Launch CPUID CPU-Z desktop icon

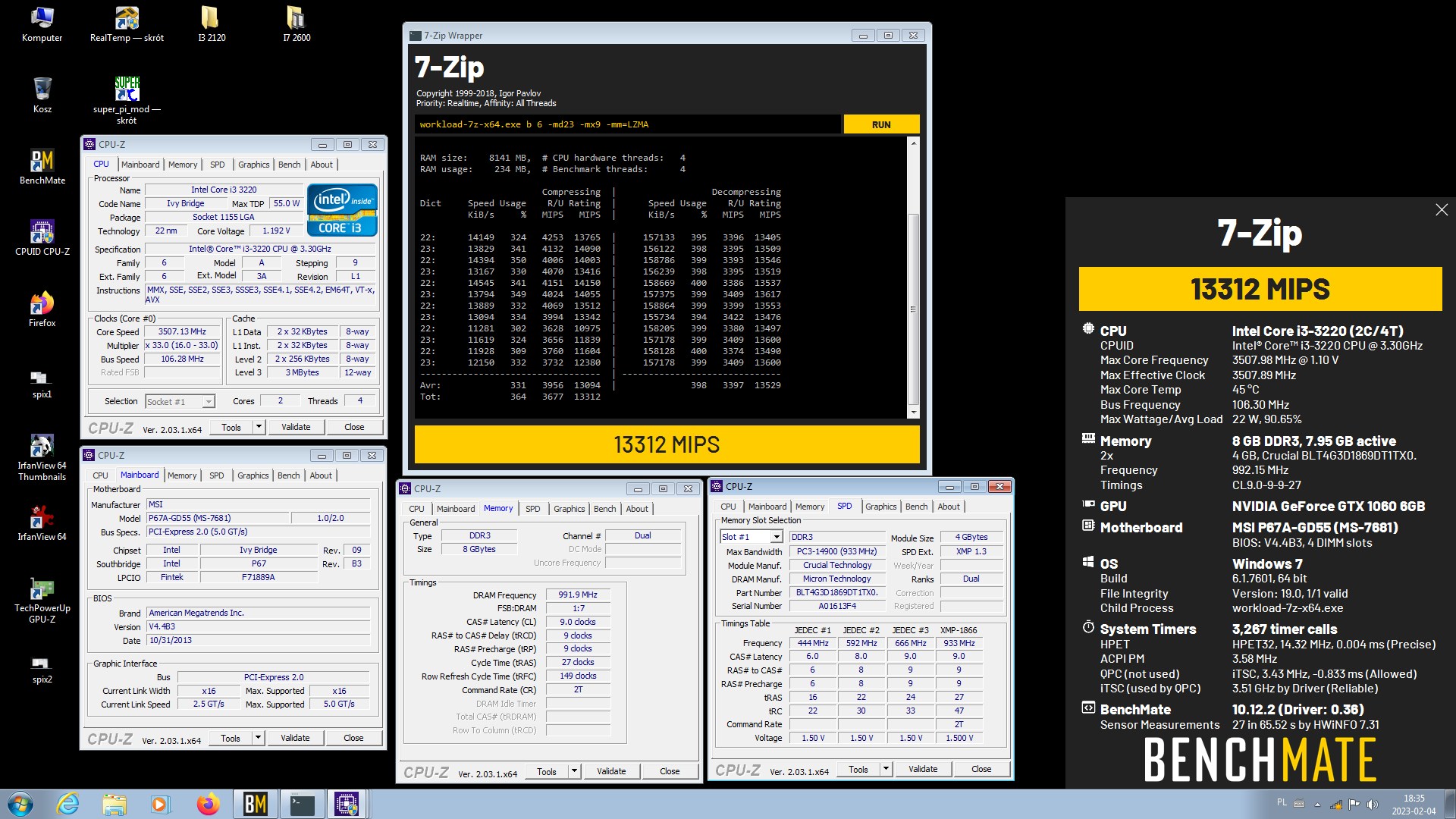coord(42,238)
